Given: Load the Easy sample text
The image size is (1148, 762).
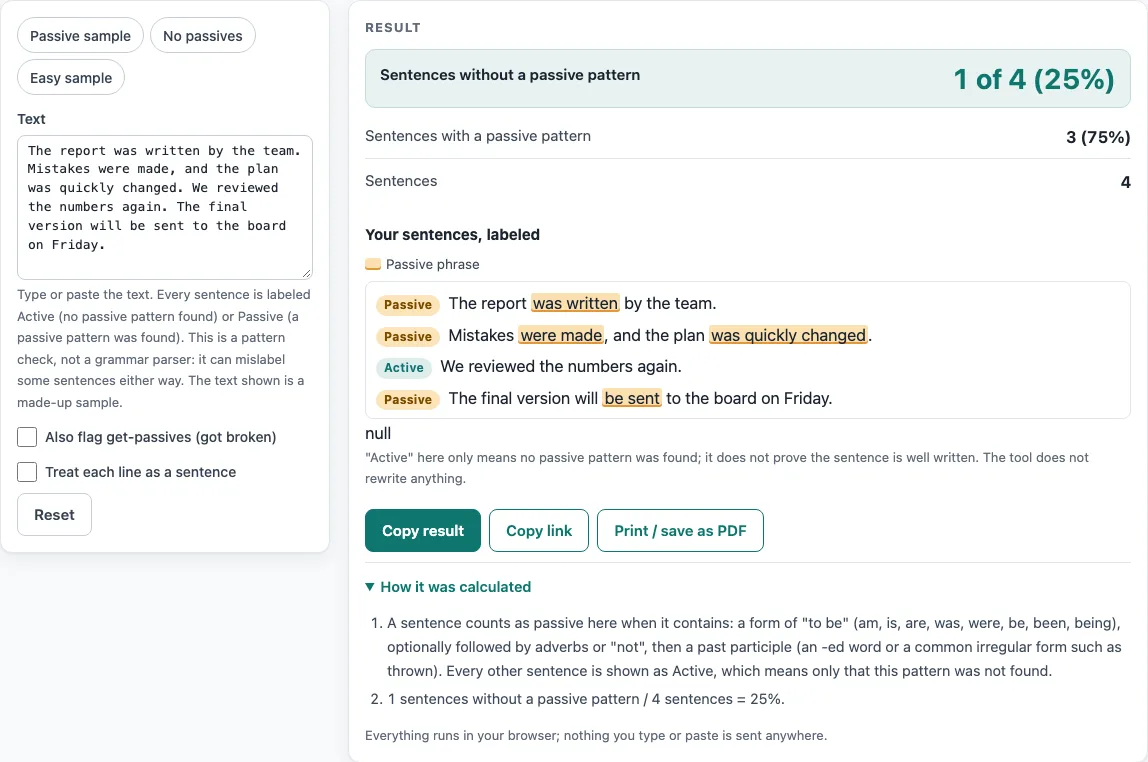Looking at the screenshot, I should (x=71, y=78).
